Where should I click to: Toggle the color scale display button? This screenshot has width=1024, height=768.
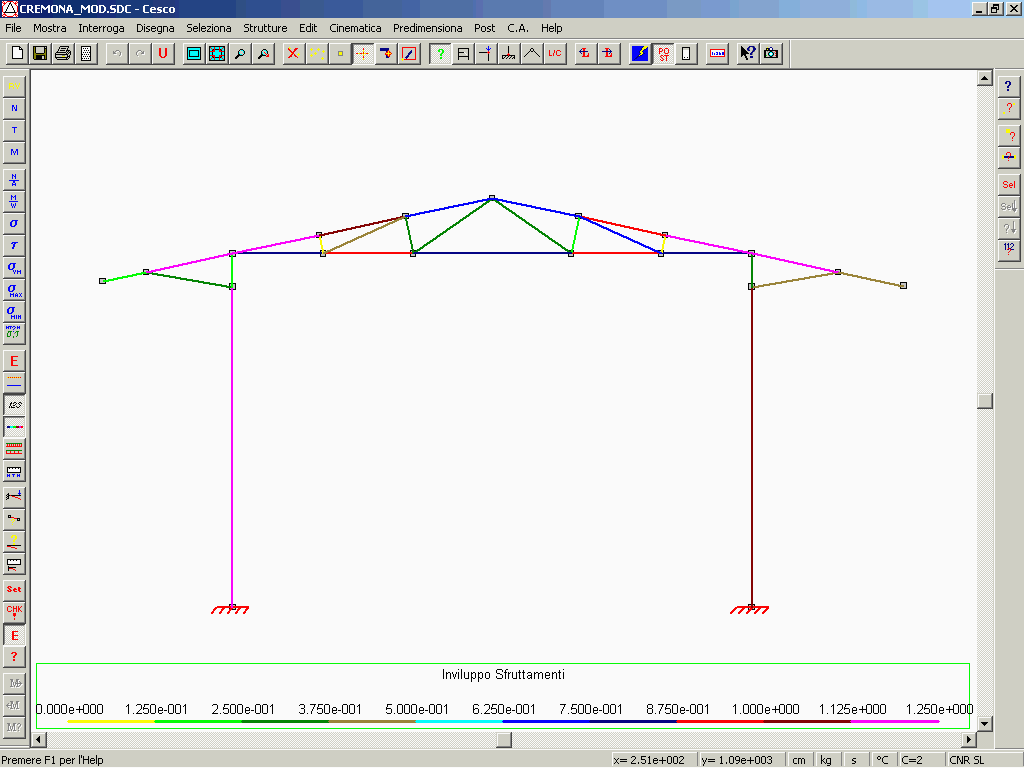(14, 427)
